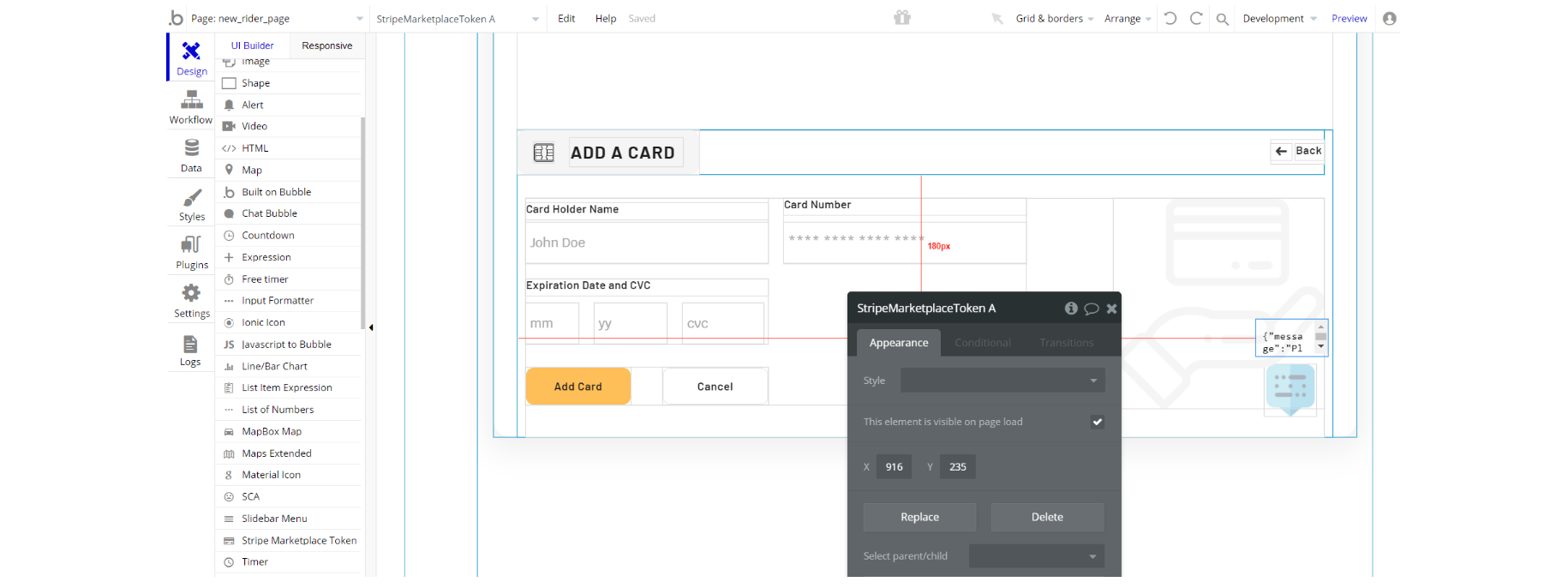This screenshot has width=1568, height=588.
Task: Select the Map element
Action: pos(290,170)
